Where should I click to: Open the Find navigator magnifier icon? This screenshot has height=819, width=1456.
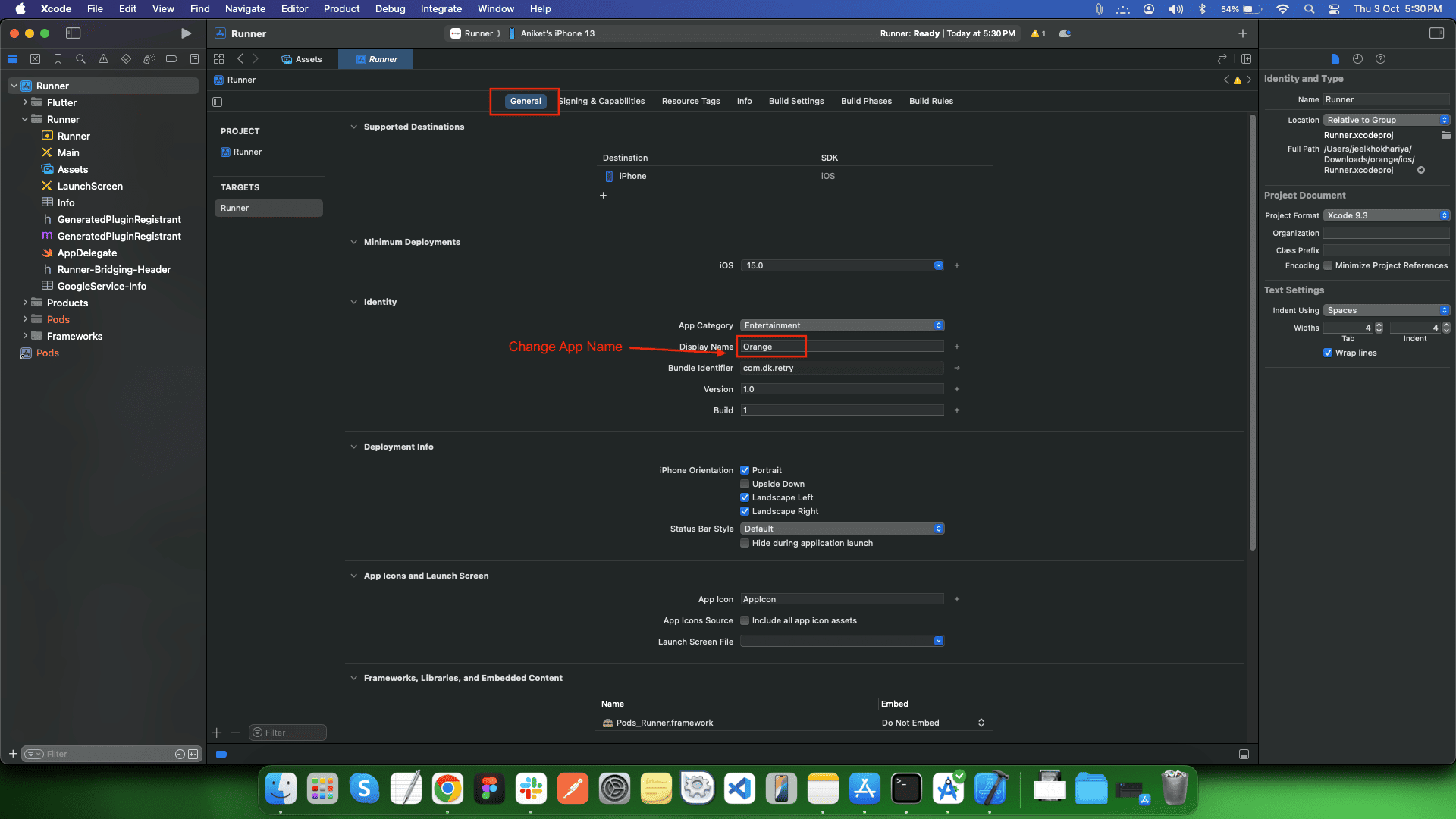(80, 59)
